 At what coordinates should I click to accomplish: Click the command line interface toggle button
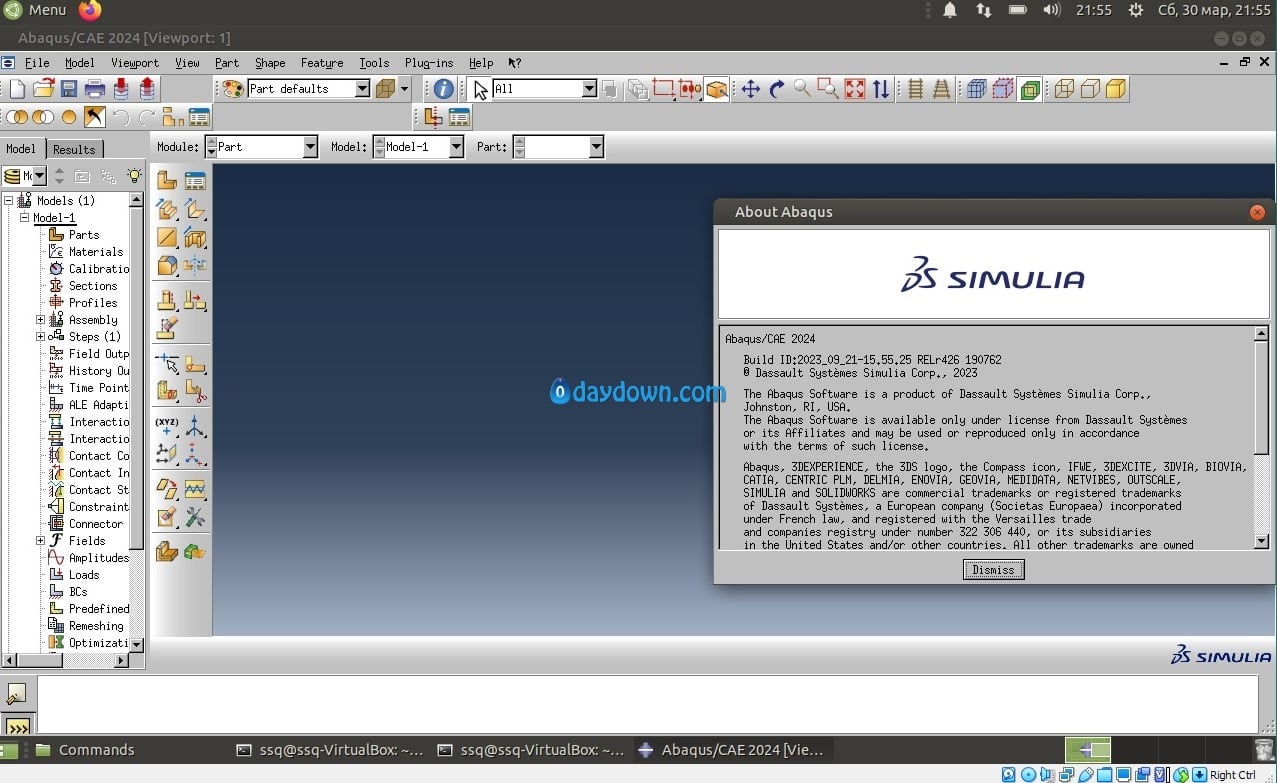[x=17, y=726]
